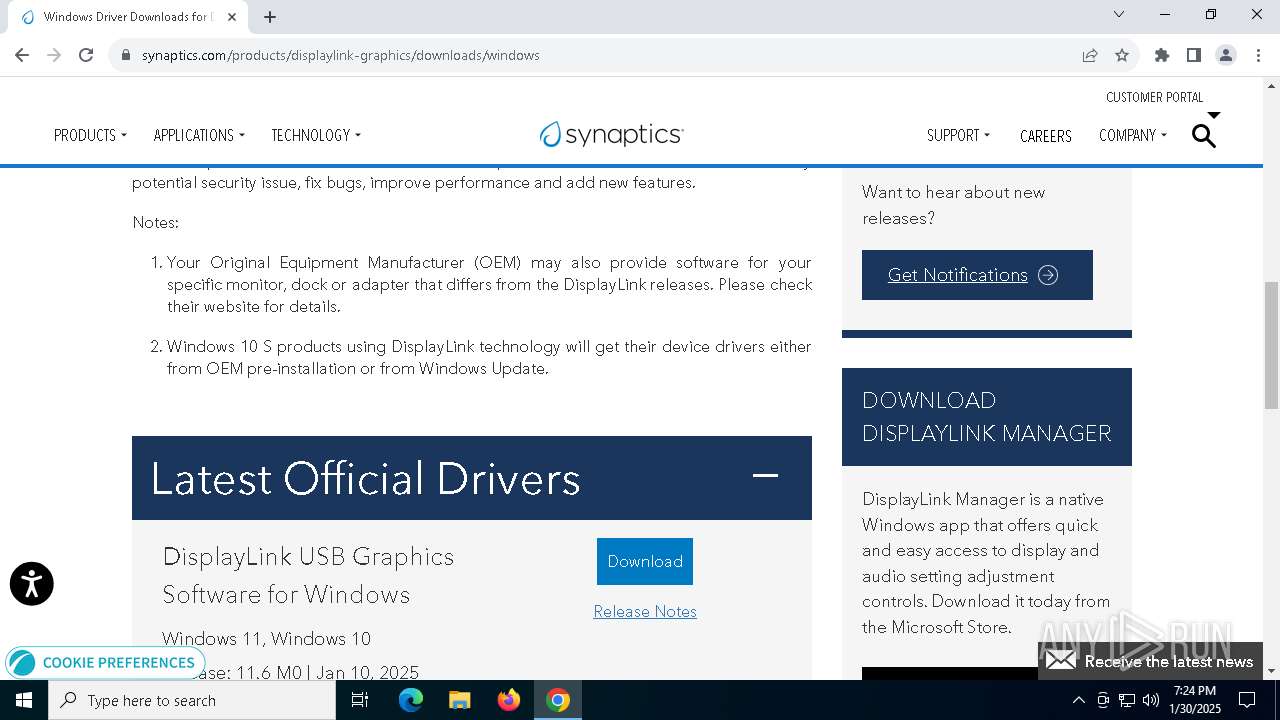This screenshot has height=720, width=1280.
Task: Close the Windows Driver Downloads tab
Action: click(x=233, y=16)
